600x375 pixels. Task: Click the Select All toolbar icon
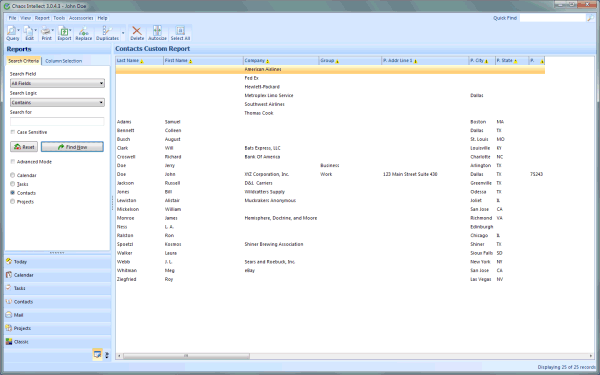tap(180, 33)
